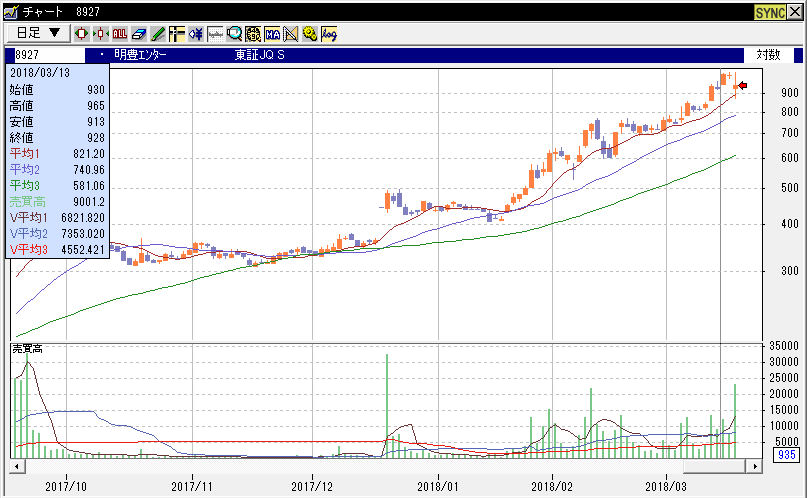Toggle the SYNC button in title bar
Viewport: 807px width, 498px height.
(768, 11)
